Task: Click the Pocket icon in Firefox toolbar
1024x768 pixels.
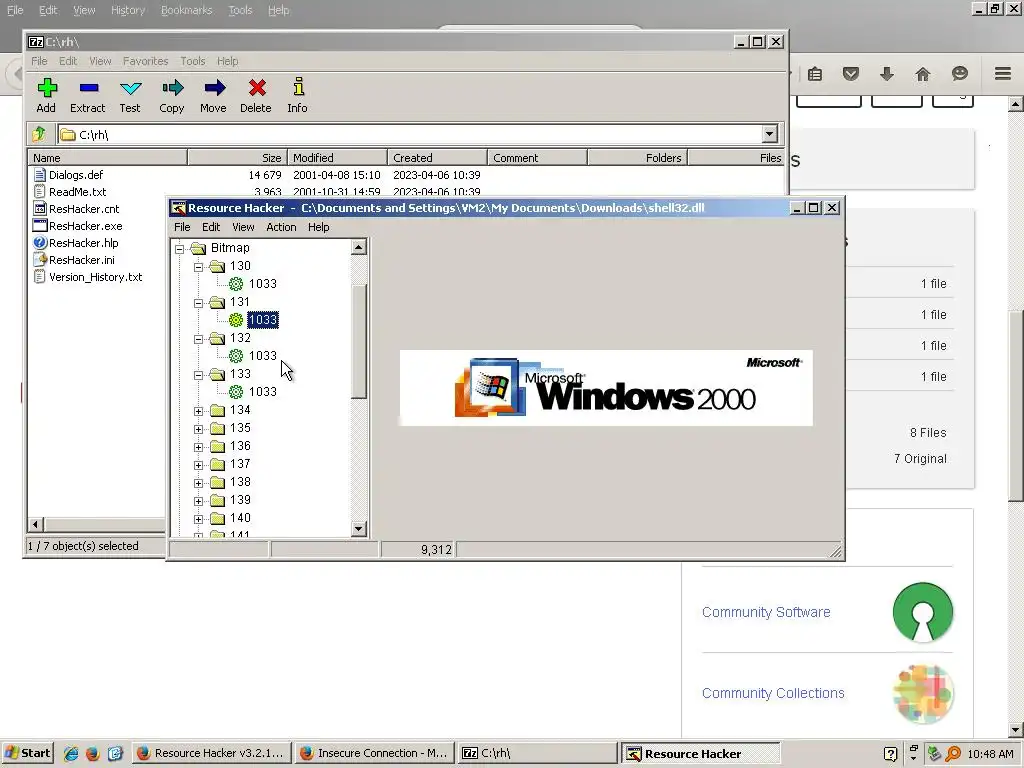Action: [x=851, y=74]
